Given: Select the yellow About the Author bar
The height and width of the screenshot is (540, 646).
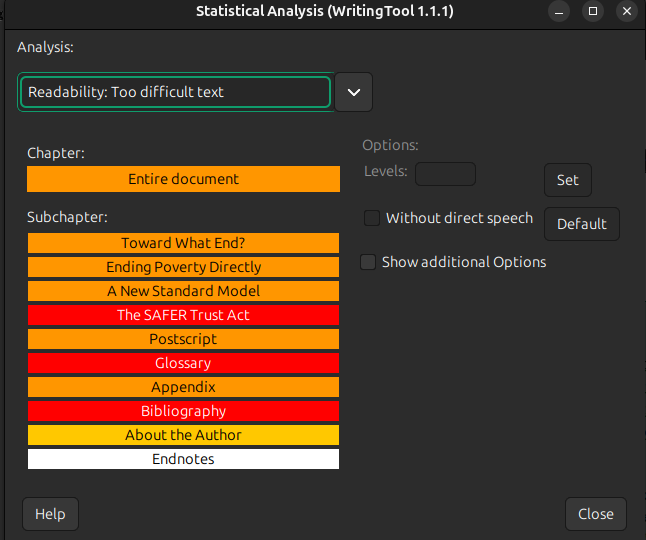Looking at the screenshot, I should tap(183, 435).
